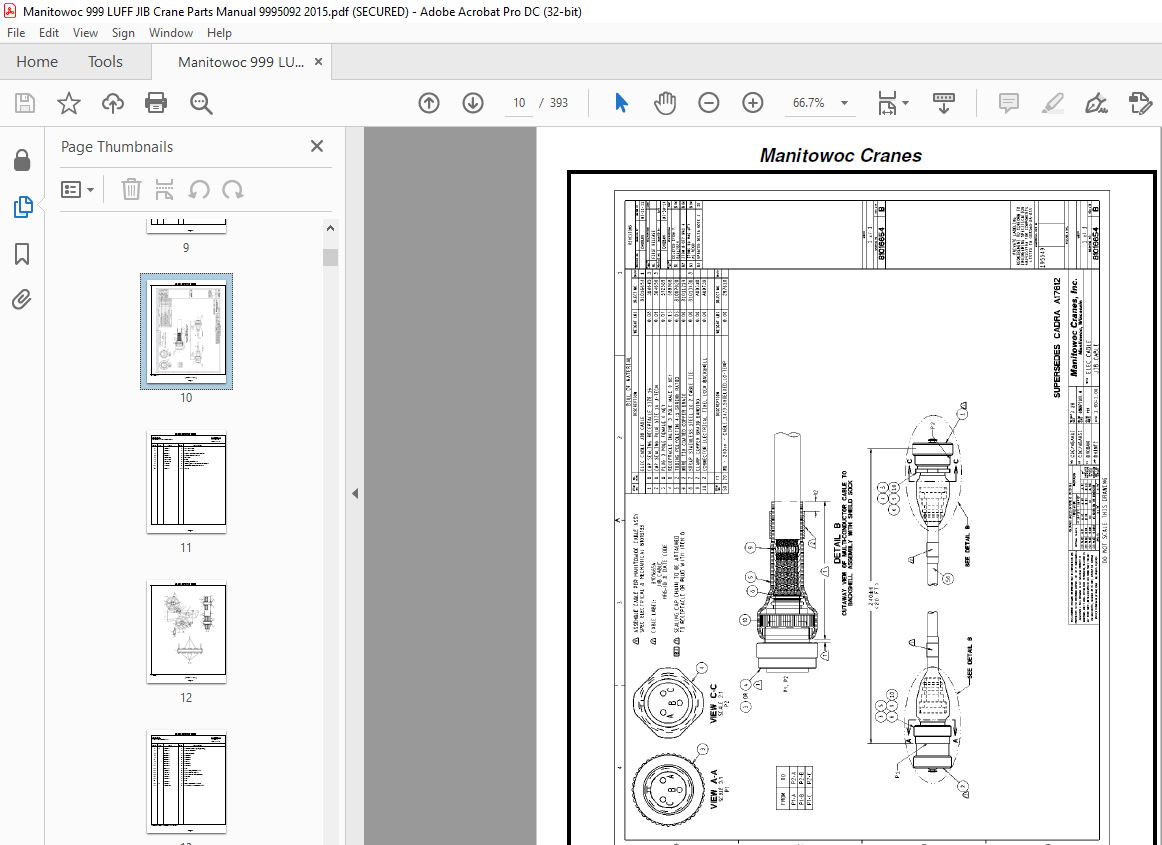The width and height of the screenshot is (1162, 845).
Task: Switch to the Home tab
Action: [x=37, y=62]
